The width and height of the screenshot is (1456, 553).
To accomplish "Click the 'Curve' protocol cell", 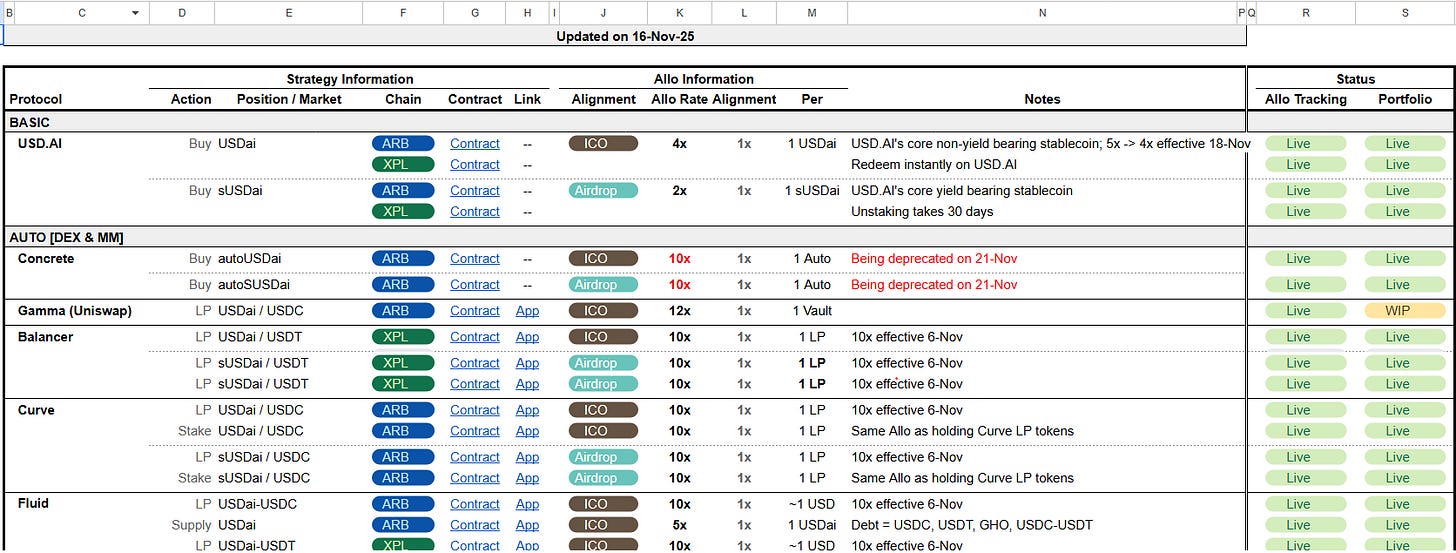I will pos(36,410).
